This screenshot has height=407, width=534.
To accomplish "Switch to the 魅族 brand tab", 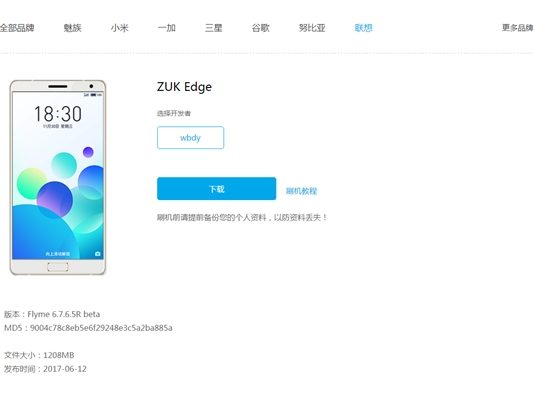I will pyautogui.click(x=73, y=28).
